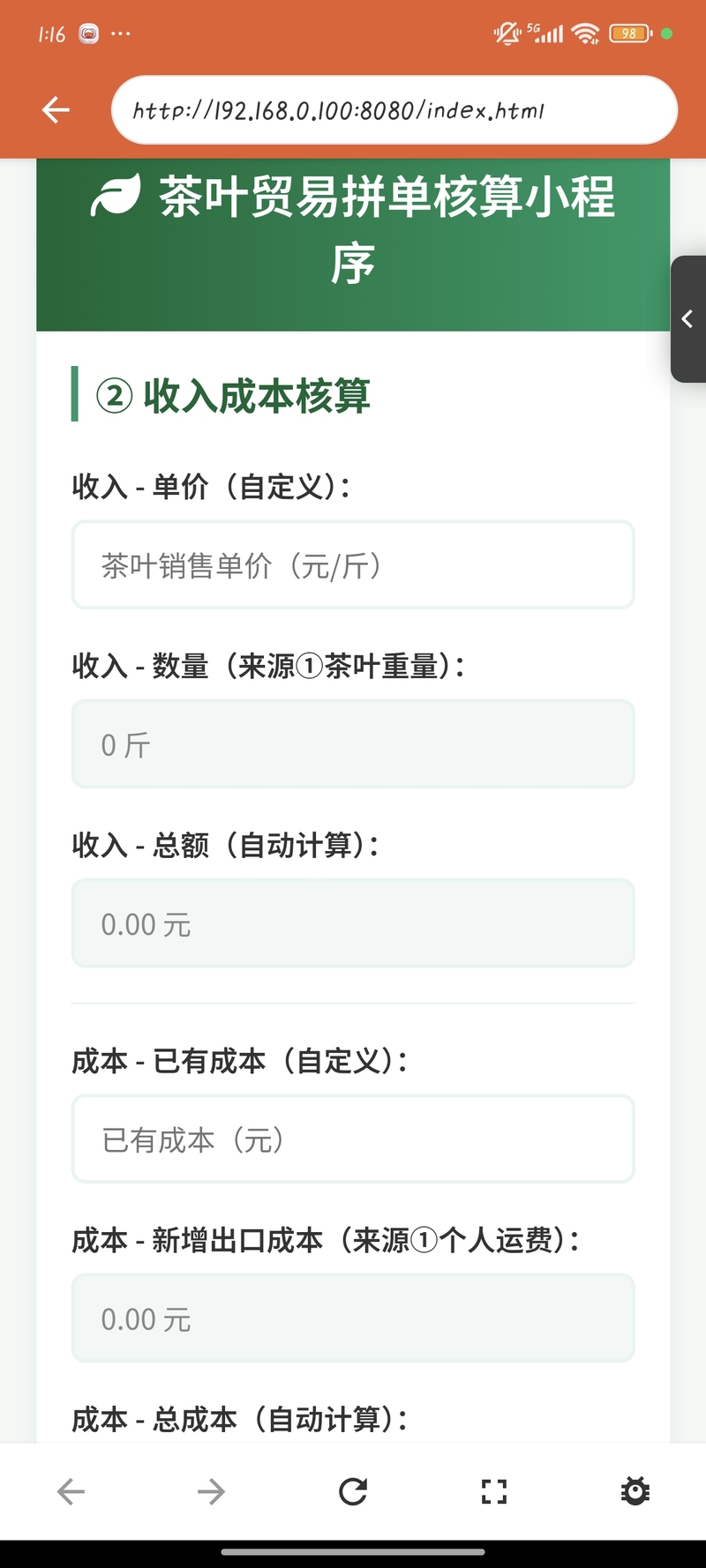Go forward with the bottom right-pointing arrow
The image size is (706, 1568).
[211, 1491]
